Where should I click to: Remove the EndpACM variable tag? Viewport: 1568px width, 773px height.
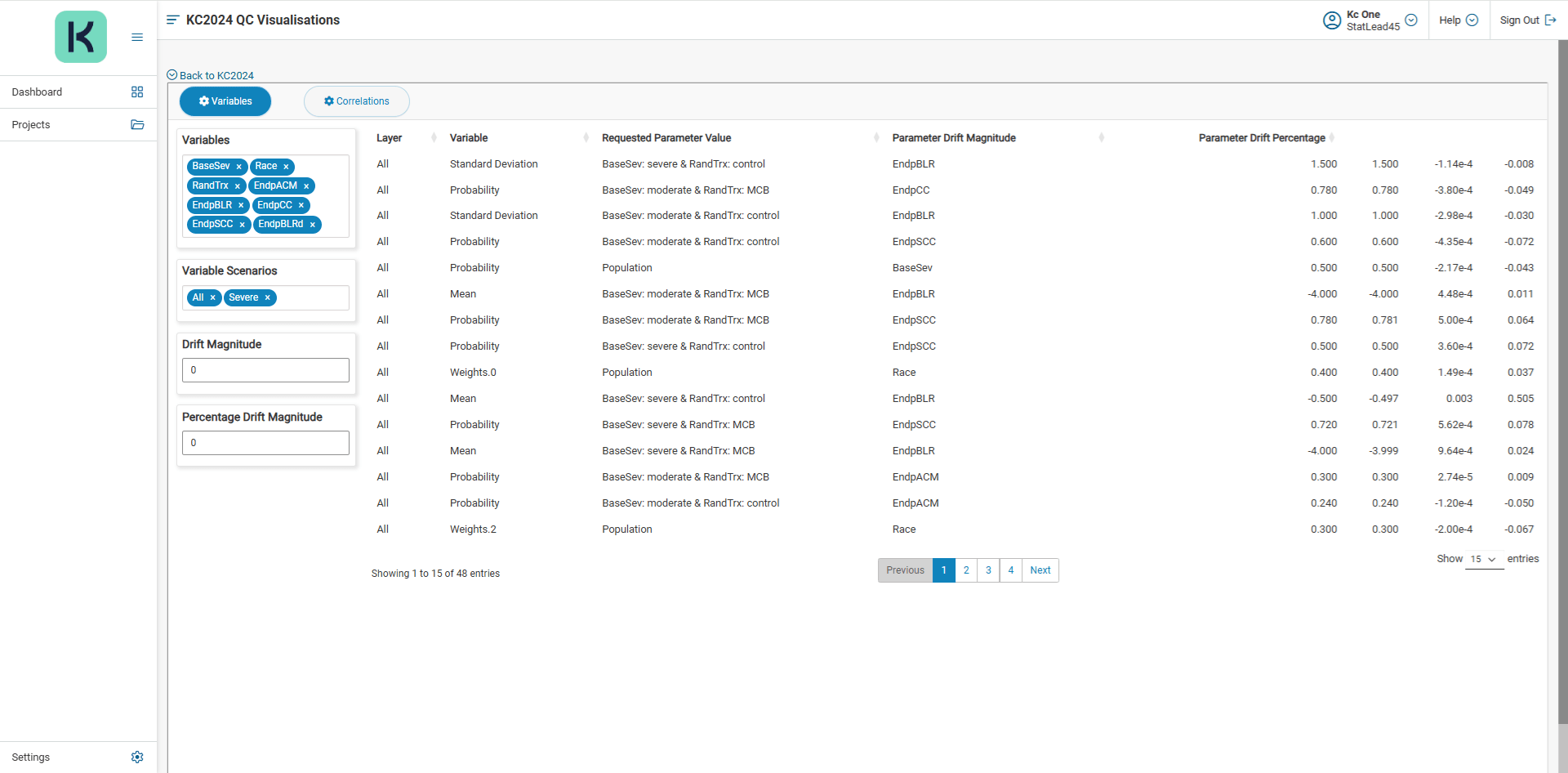coord(306,186)
